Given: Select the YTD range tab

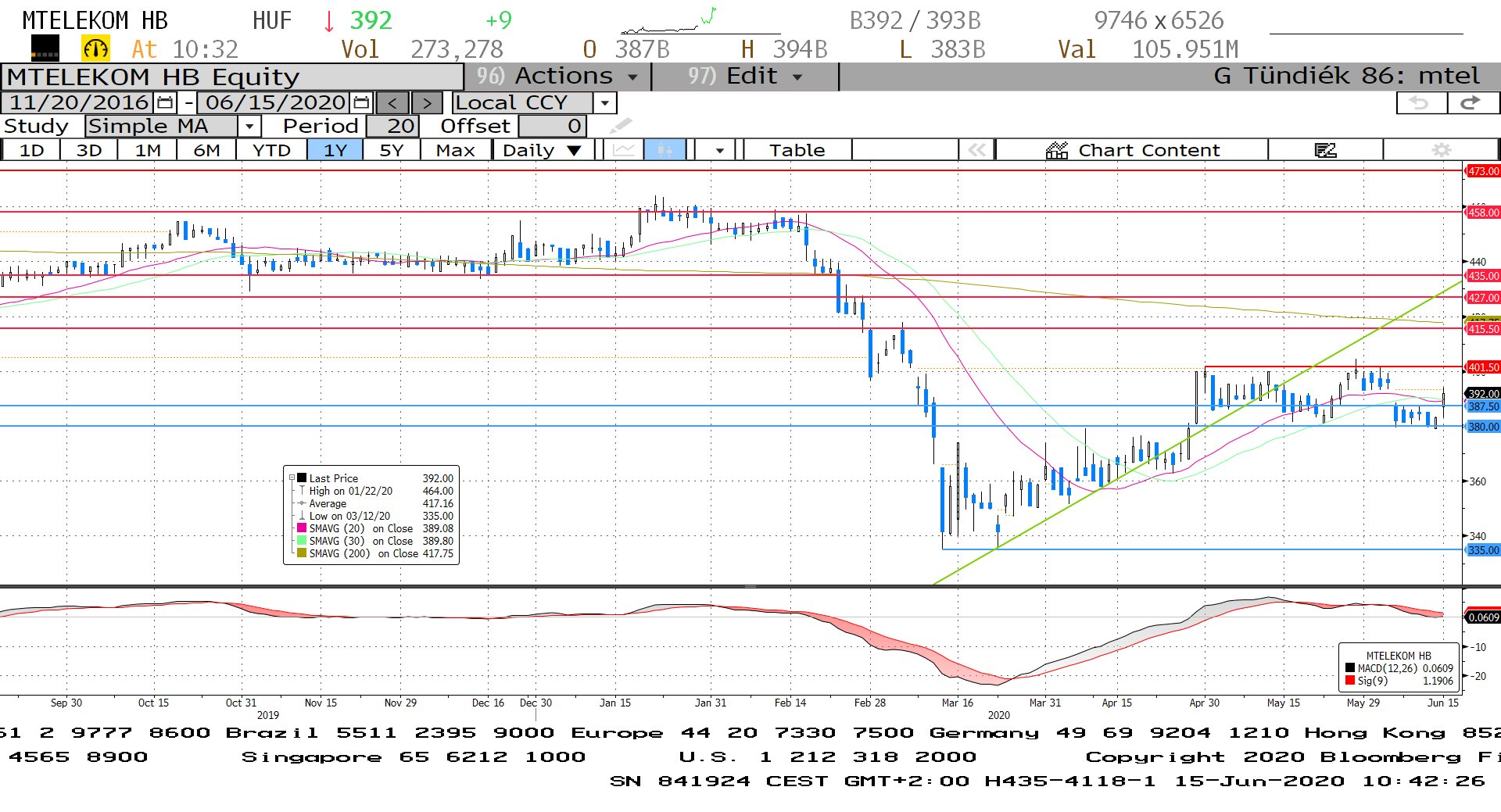Looking at the screenshot, I should point(271,149).
